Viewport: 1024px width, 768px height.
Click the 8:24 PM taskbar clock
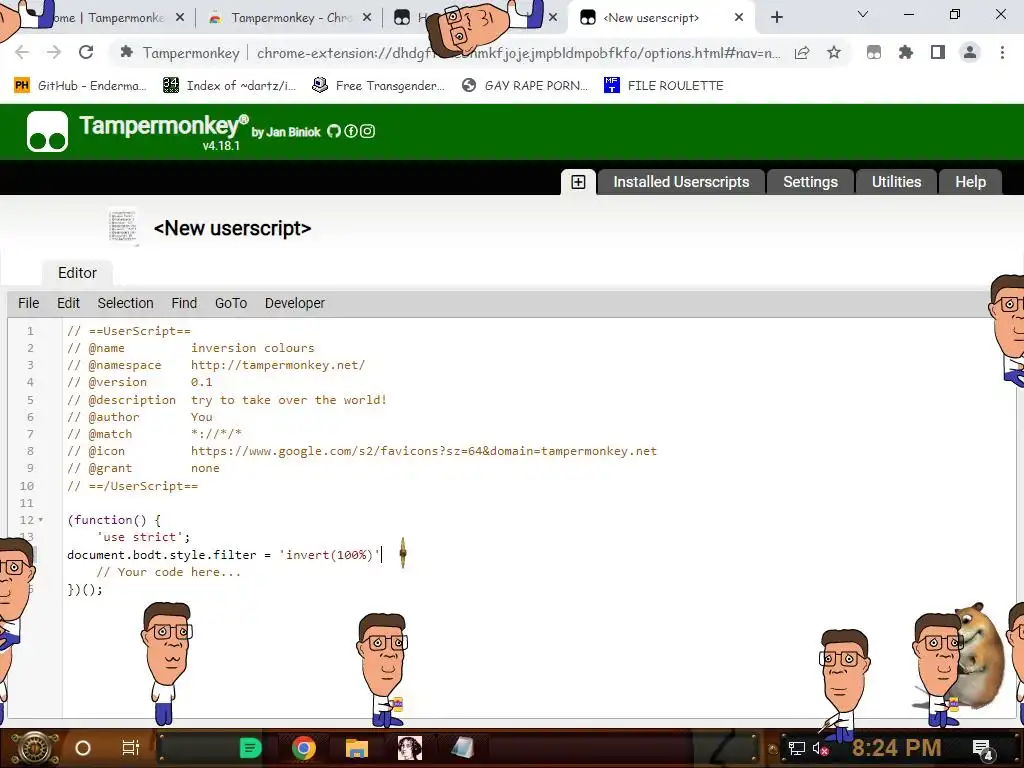pos(896,748)
